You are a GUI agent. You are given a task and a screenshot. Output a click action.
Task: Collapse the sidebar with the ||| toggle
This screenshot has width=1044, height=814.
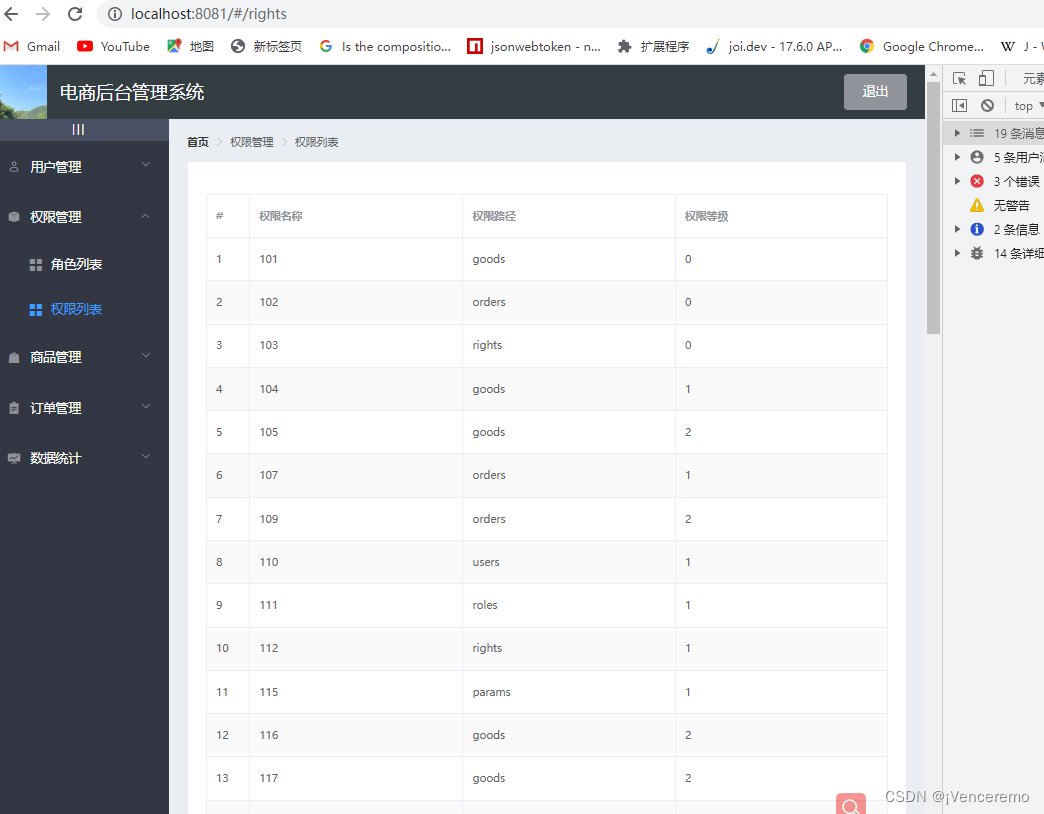point(77,129)
